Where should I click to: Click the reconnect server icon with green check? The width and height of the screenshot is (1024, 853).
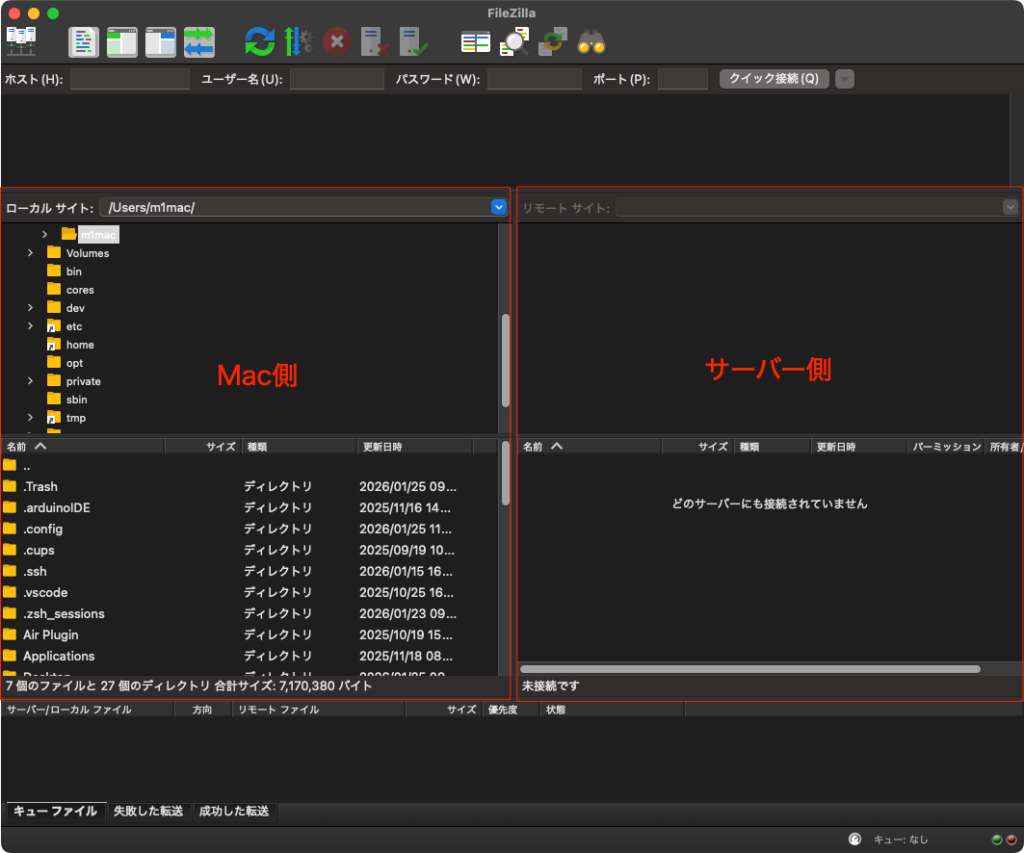414,42
